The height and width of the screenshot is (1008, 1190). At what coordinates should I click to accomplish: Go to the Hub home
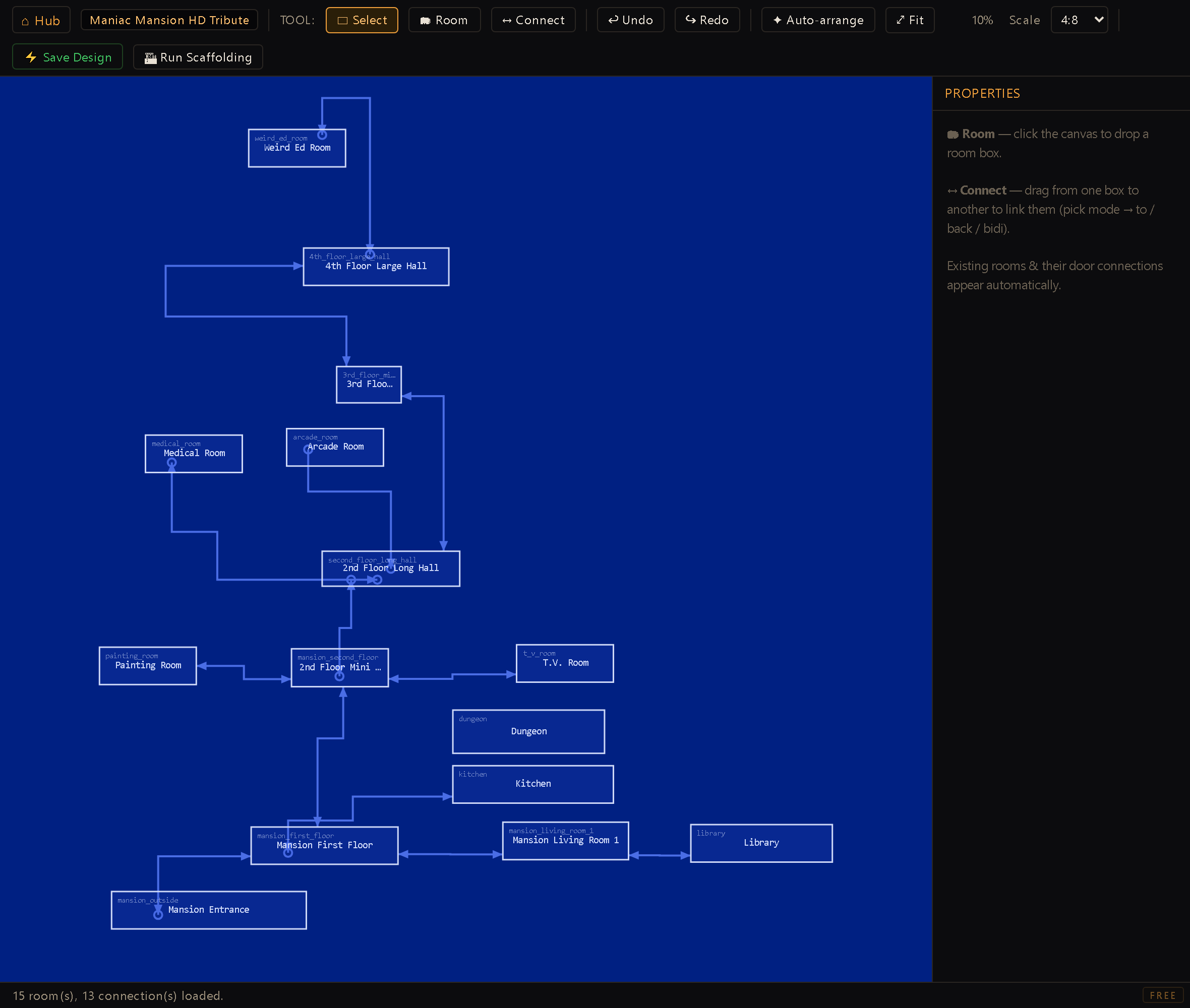pyautogui.click(x=41, y=20)
